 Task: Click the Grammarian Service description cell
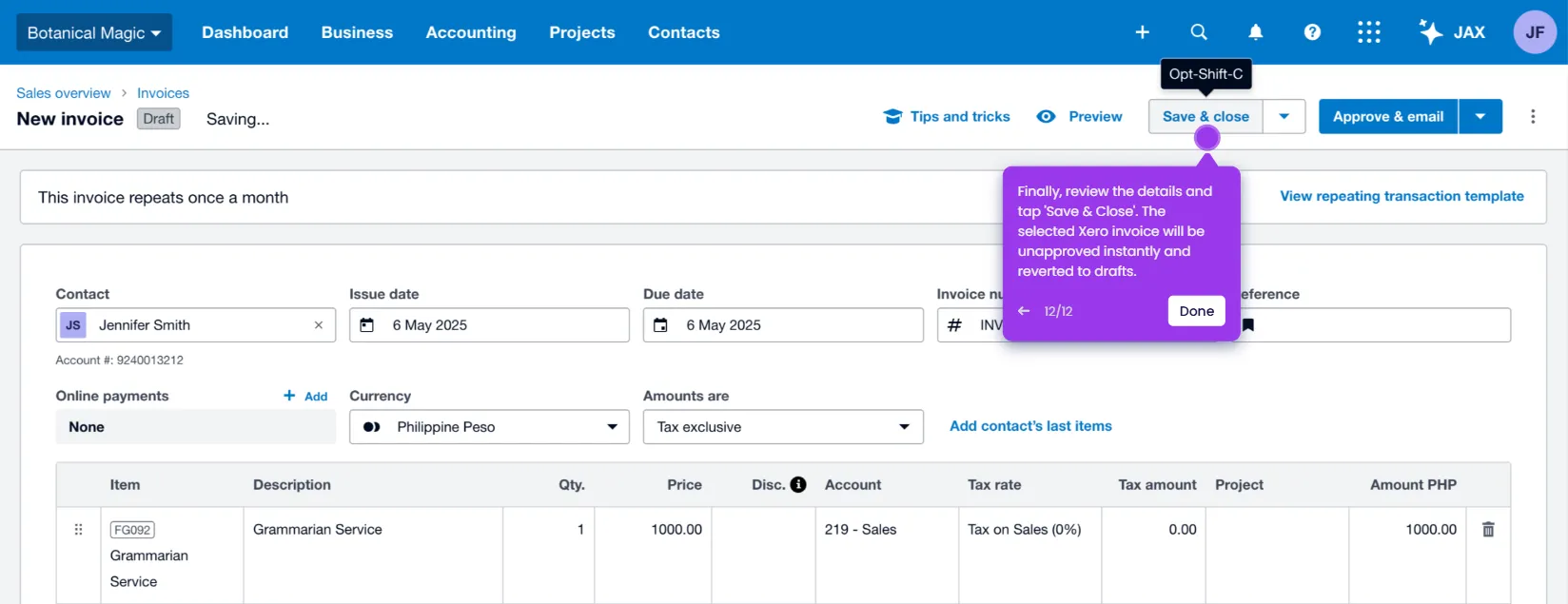[373, 555]
